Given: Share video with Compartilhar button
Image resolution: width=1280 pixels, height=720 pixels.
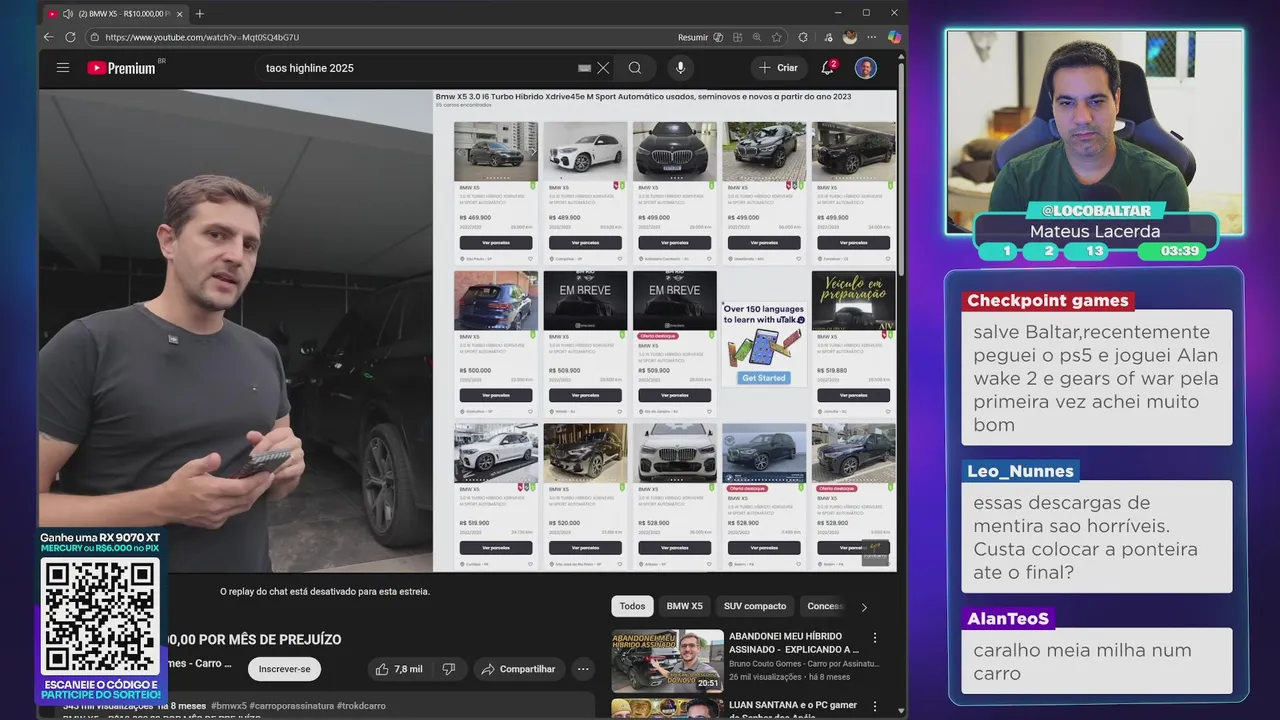Looking at the screenshot, I should point(519,669).
